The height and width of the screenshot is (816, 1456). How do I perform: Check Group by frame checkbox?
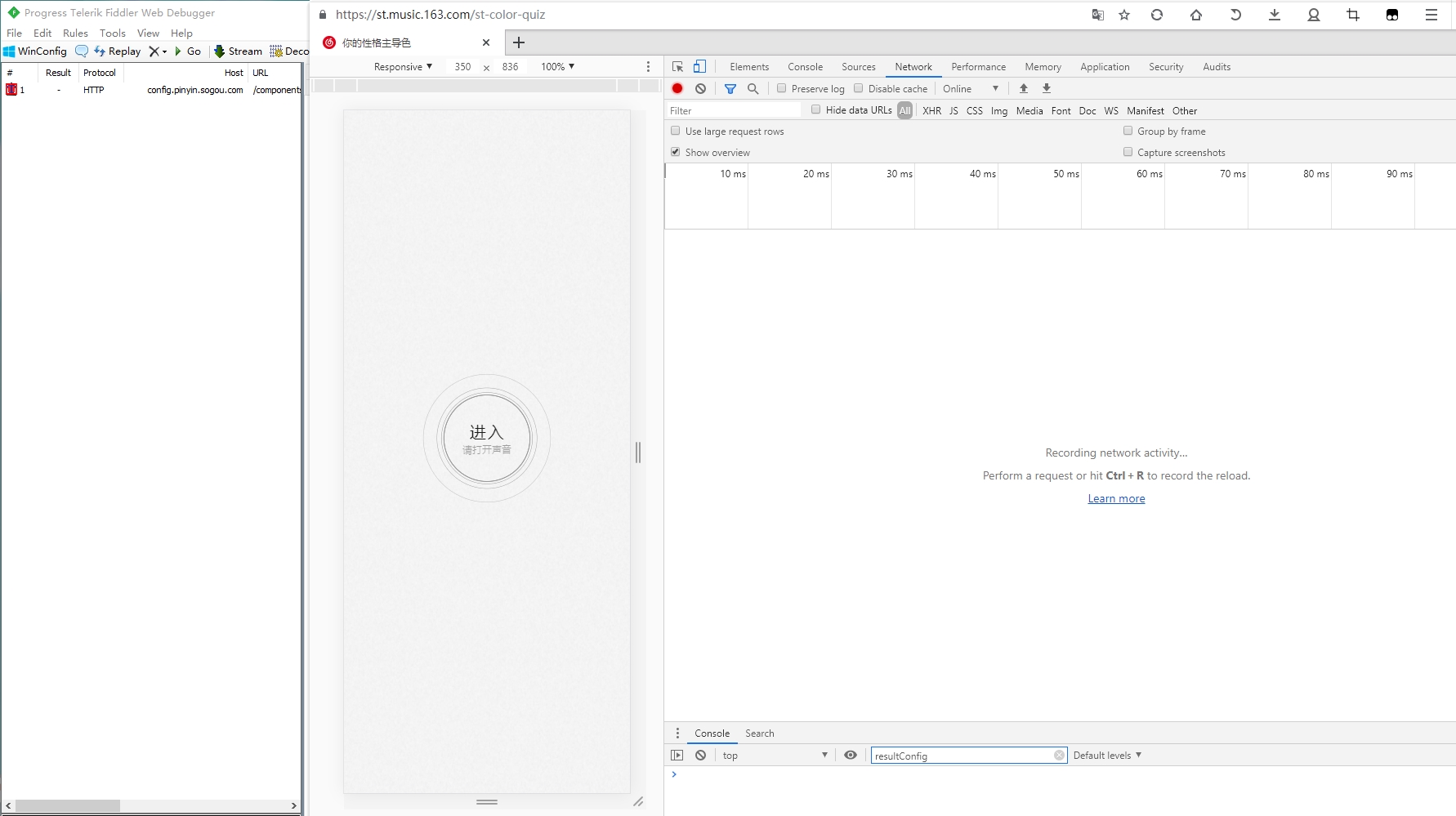click(1128, 131)
